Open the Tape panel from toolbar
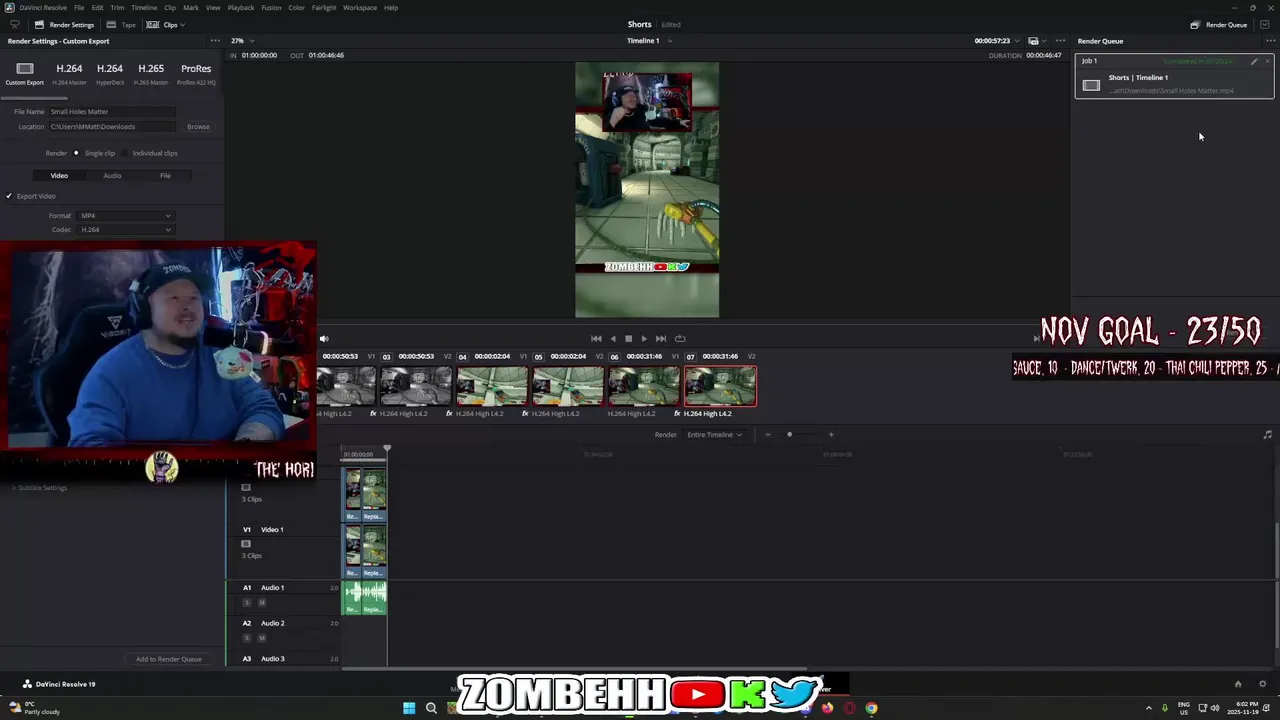1280x720 pixels. point(122,24)
